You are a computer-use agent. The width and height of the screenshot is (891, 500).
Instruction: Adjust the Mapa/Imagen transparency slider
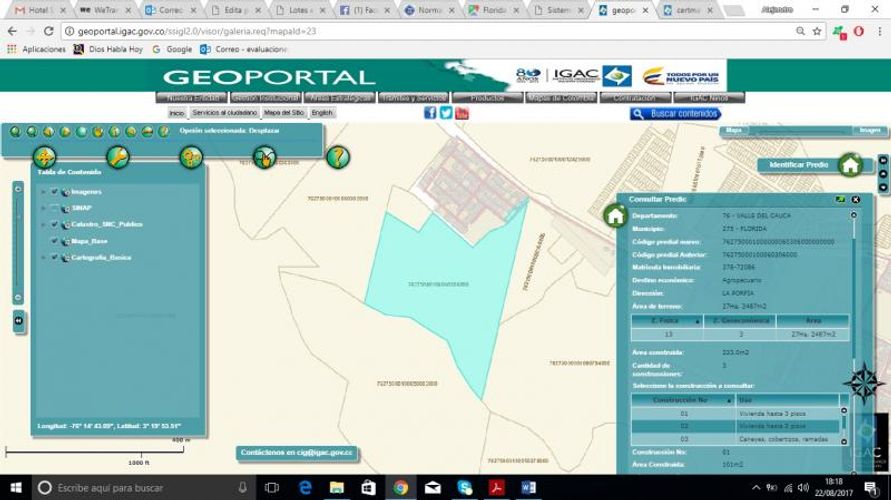coord(801,130)
